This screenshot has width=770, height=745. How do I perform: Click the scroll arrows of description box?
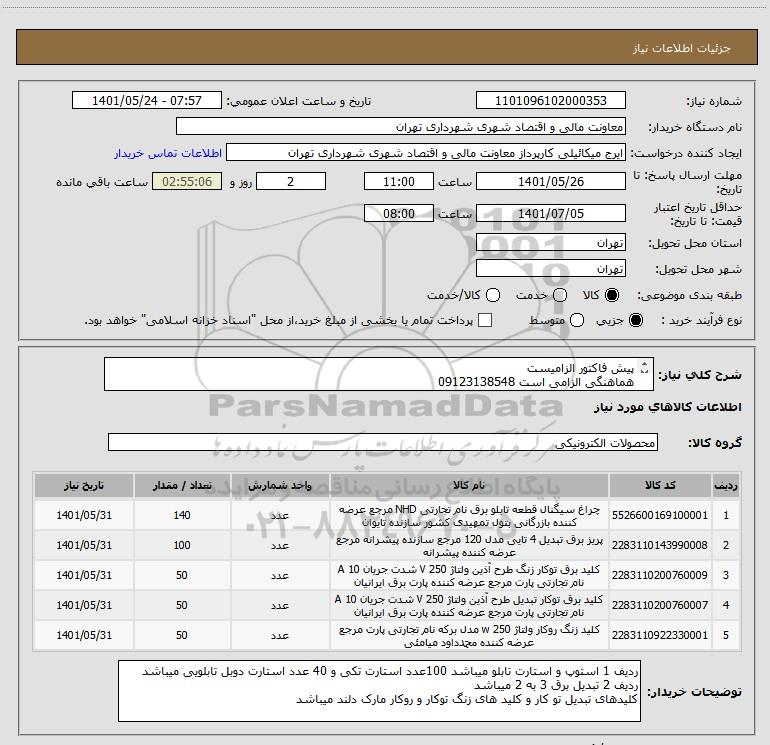[645, 367]
